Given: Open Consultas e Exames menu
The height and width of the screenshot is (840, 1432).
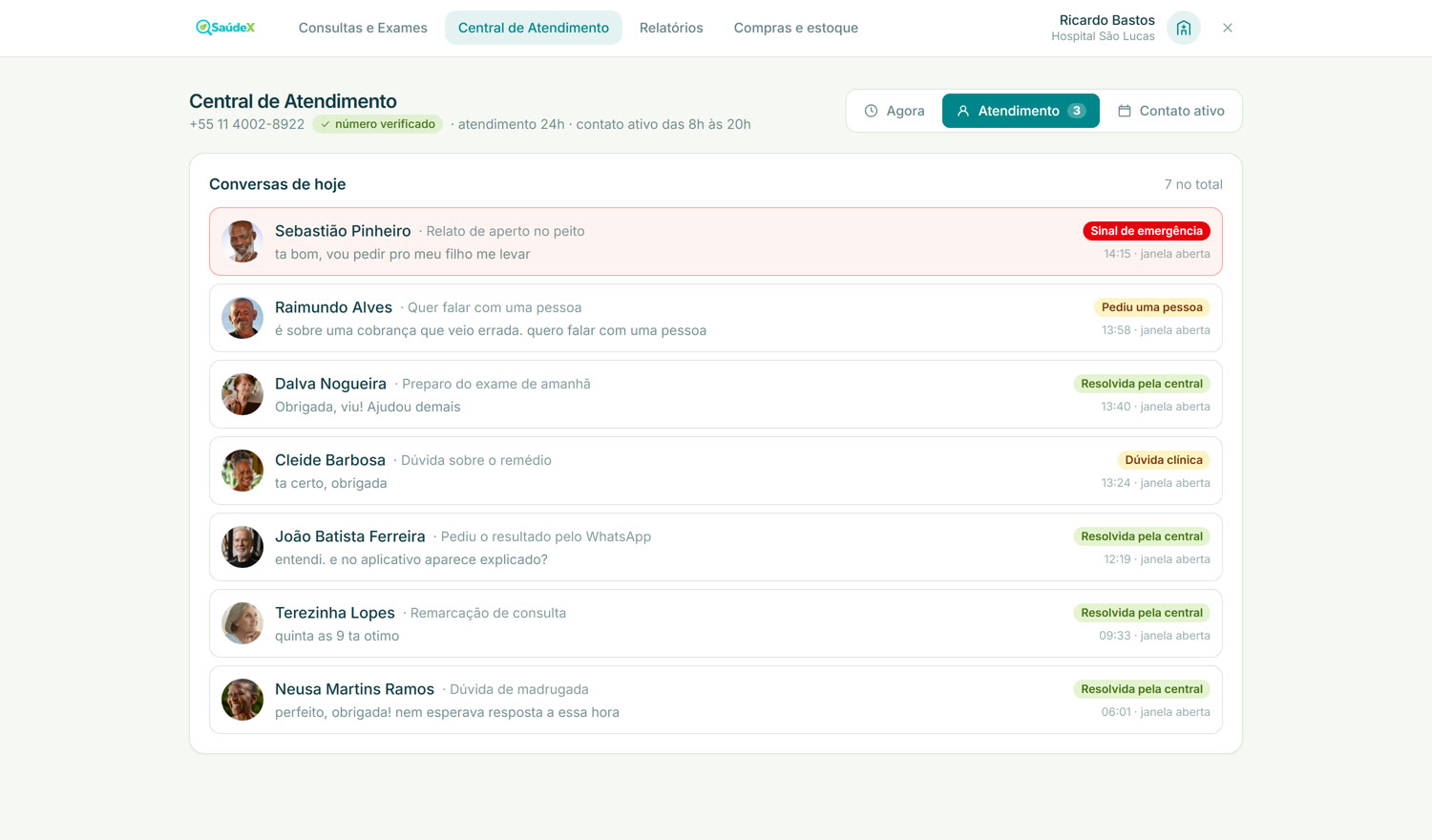Looking at the screenshot, I should (x=363, y=28).
